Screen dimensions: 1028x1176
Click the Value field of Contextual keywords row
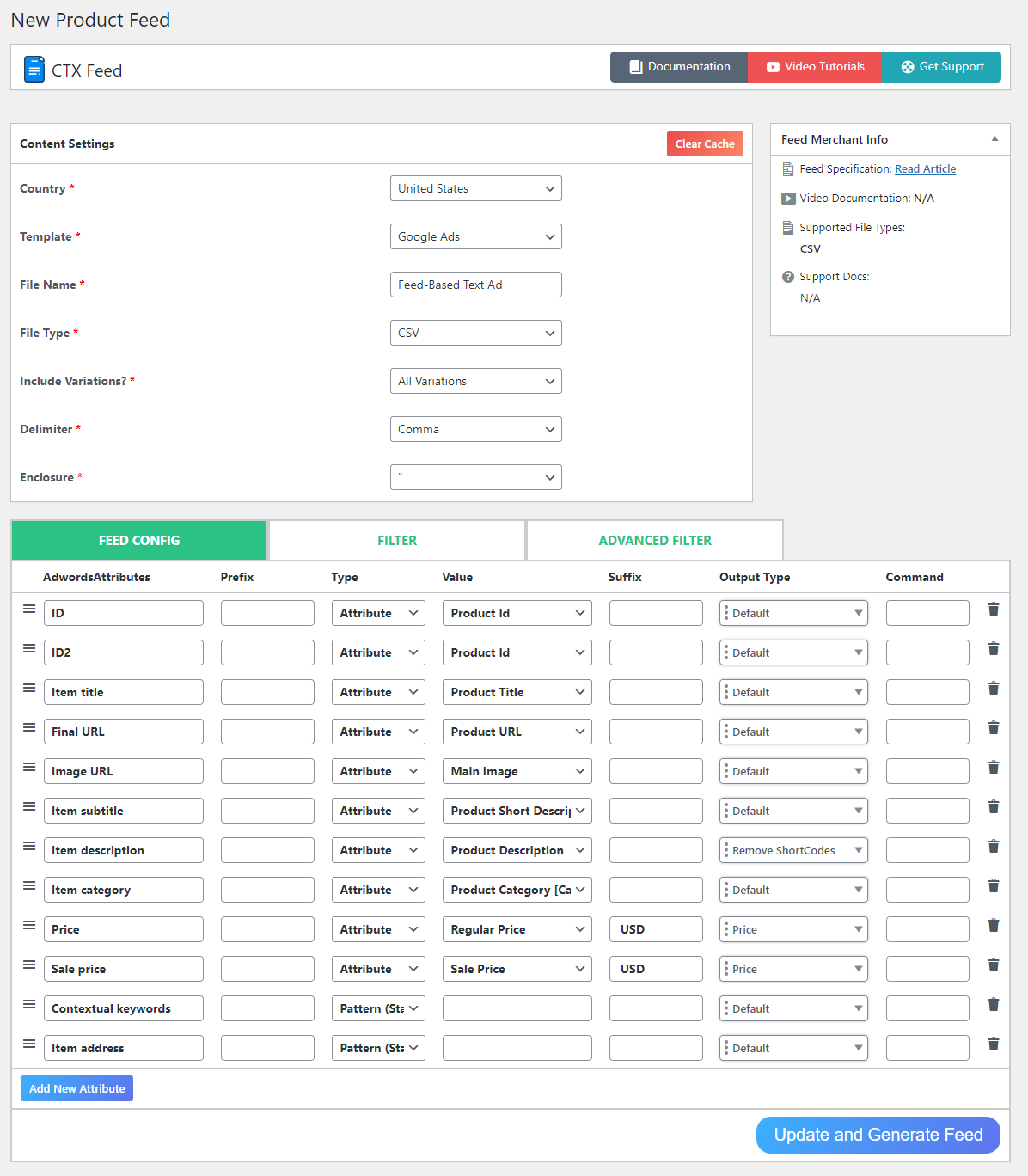click(517, 1008)
